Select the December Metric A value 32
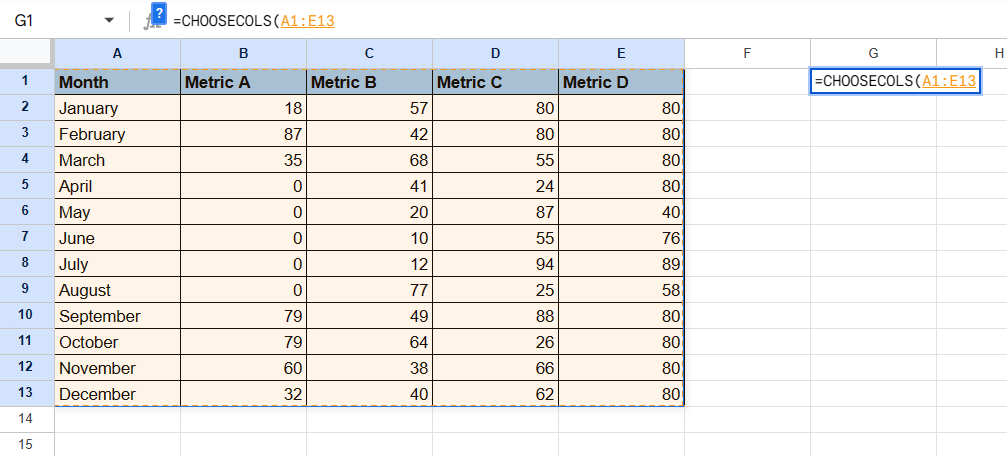The height and width of the screenshot is (456, 1007). pyautogui.click(x=243, y=394)
